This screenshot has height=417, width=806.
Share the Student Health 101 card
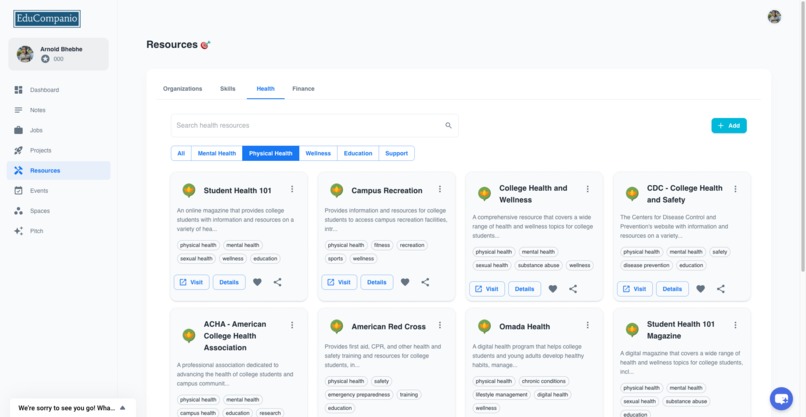tap(278, 282)
